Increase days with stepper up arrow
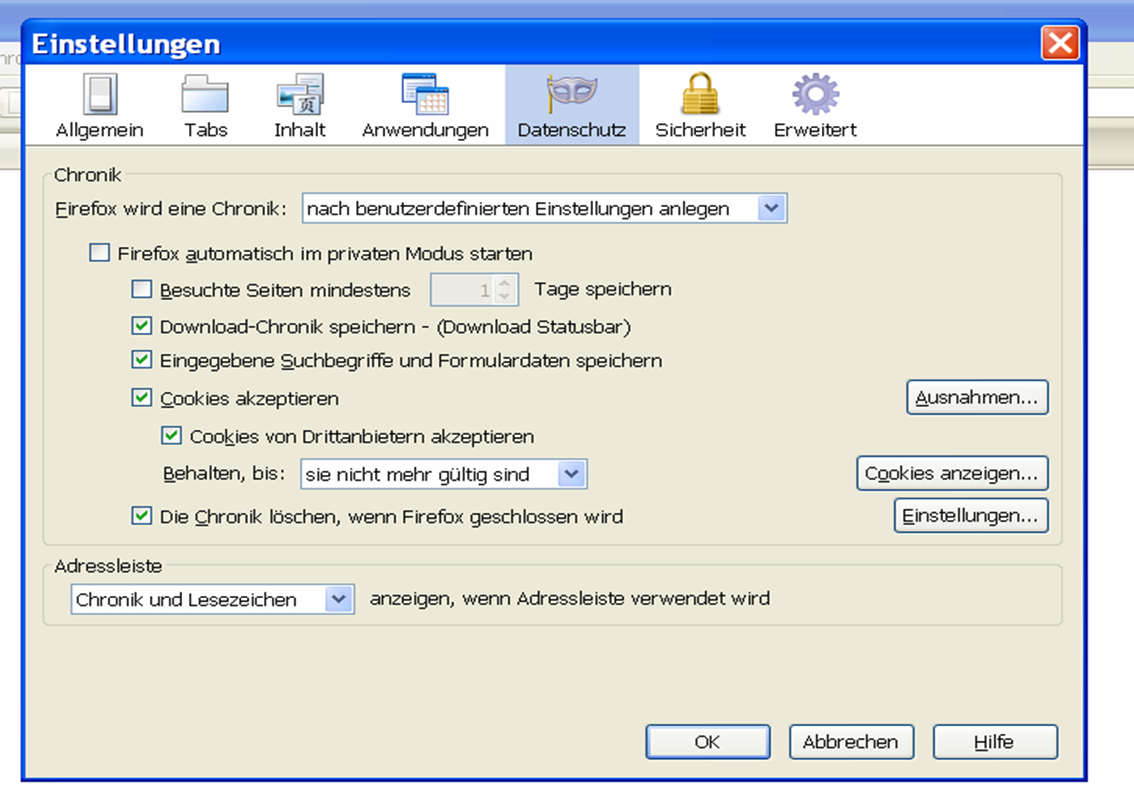This screenshot has width=1134, height=798. click(505, 283)
